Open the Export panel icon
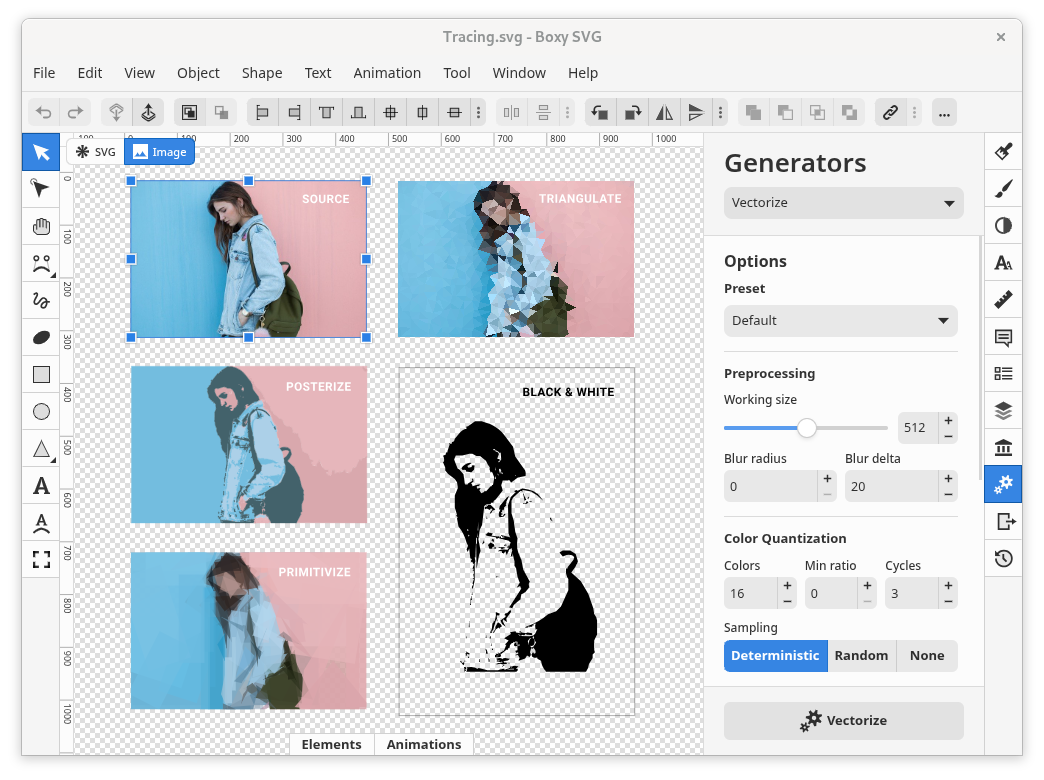The height and width of the screenshot is (780, 1044). tap(1003, 521)
